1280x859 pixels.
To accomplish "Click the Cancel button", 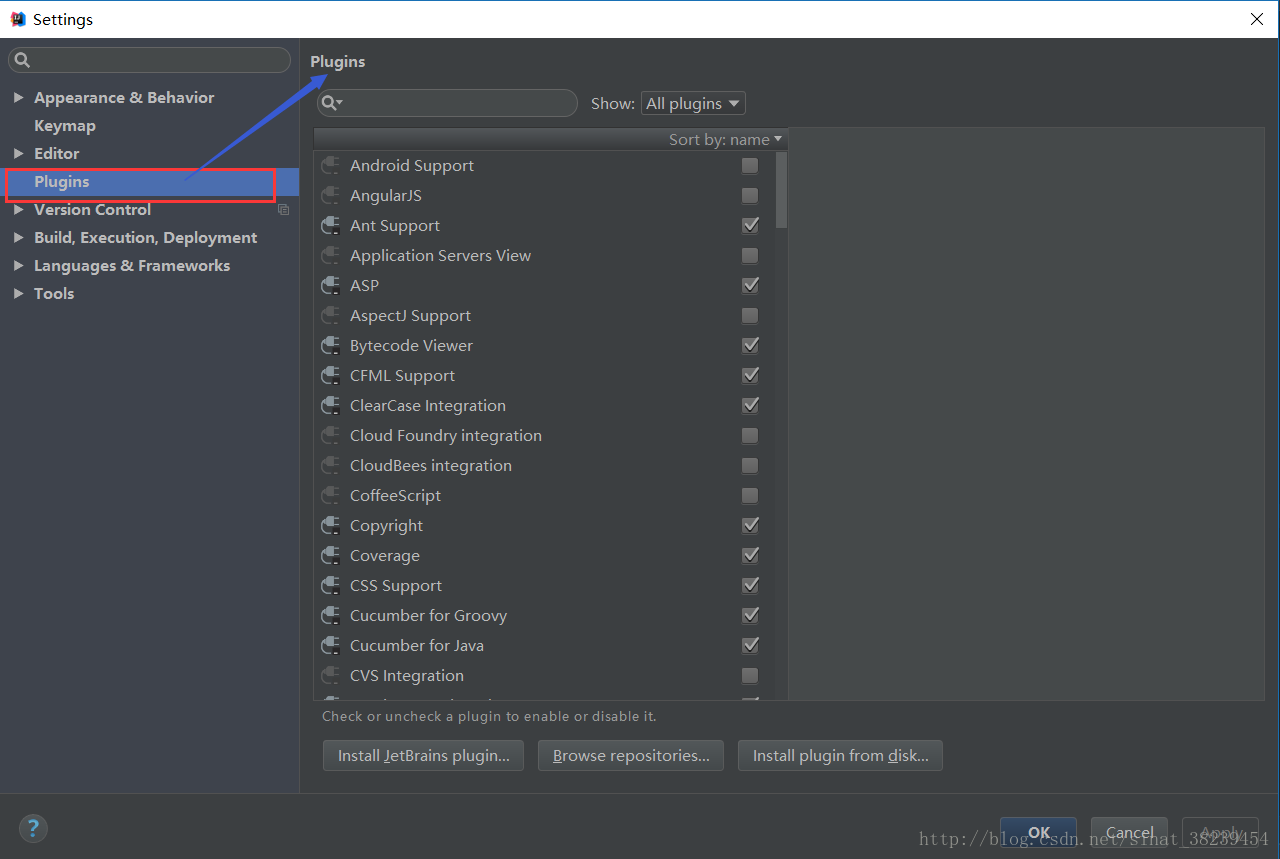I will pyautogui.click(x=1130, y=833).
